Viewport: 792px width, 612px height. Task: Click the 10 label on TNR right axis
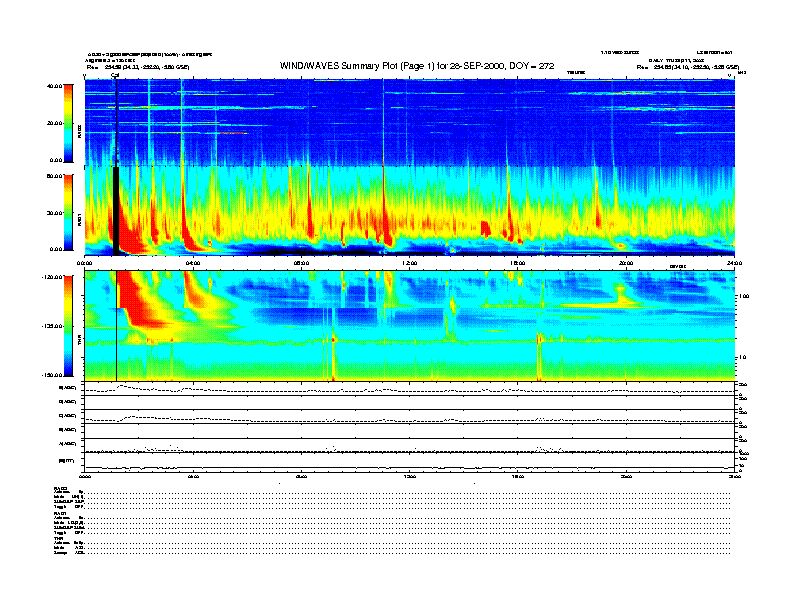click(744, 358)
